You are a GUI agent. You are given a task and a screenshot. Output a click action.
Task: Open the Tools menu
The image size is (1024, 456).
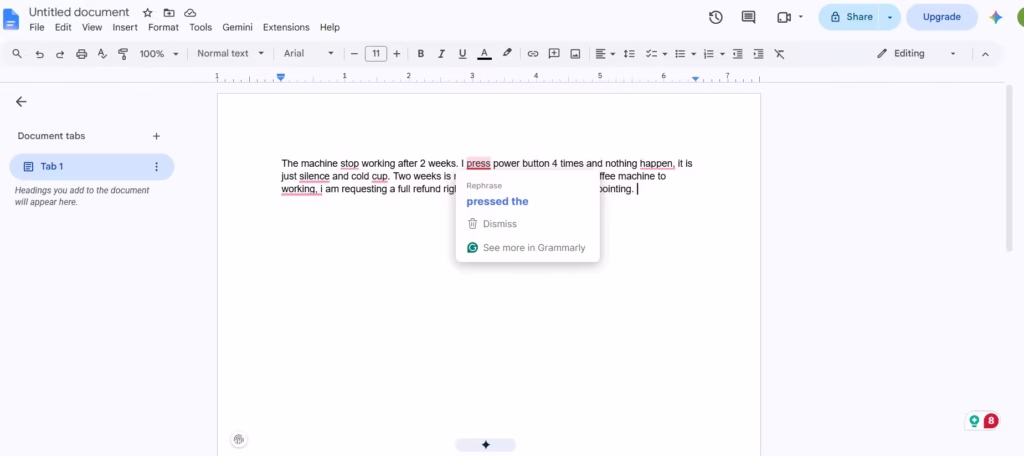(200, 27)
